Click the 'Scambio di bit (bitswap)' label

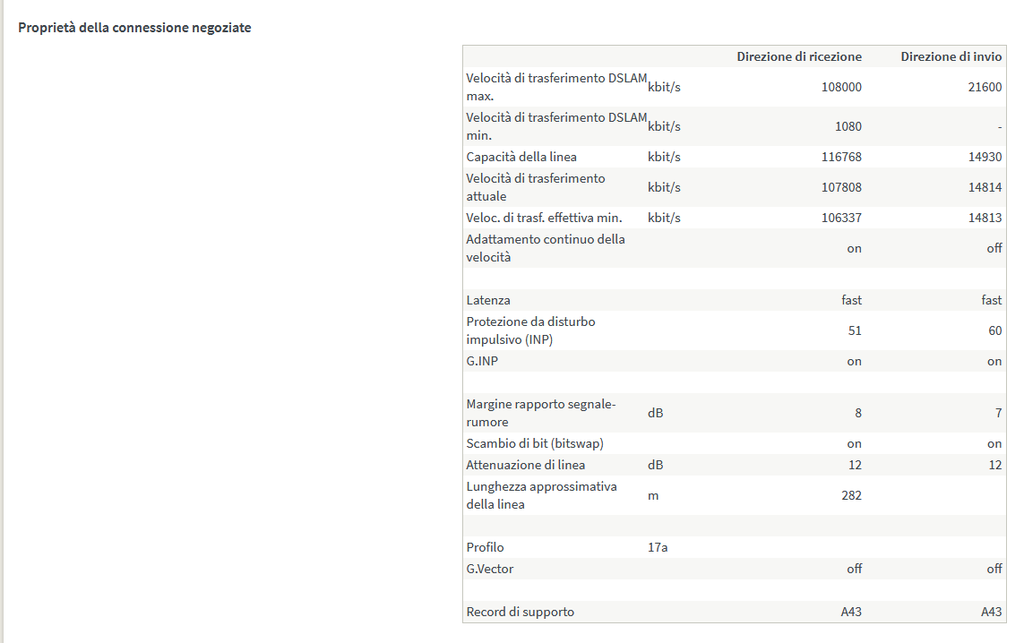tap(535, 444)
